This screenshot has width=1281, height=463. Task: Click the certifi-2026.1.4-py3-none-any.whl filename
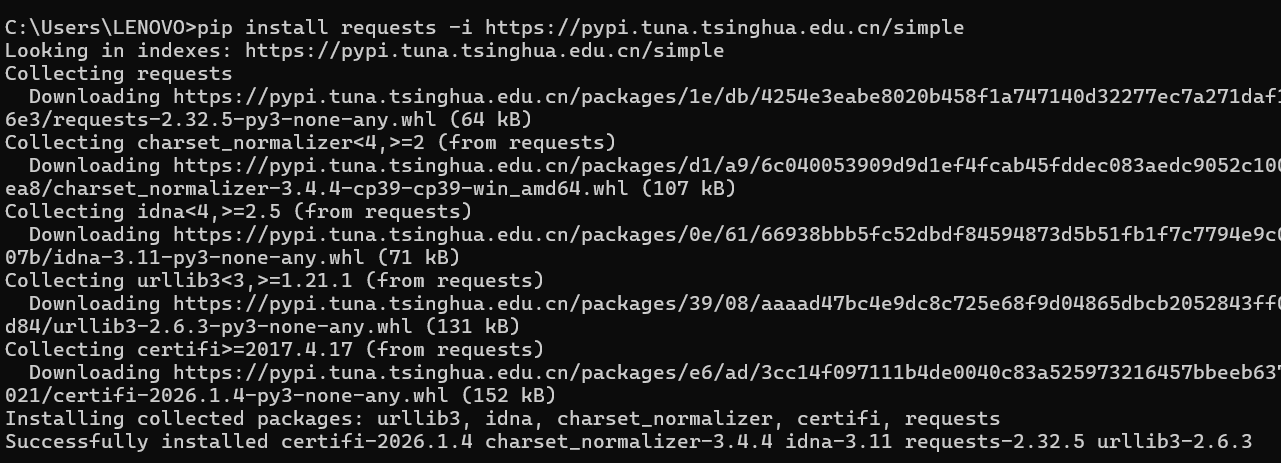238,395
